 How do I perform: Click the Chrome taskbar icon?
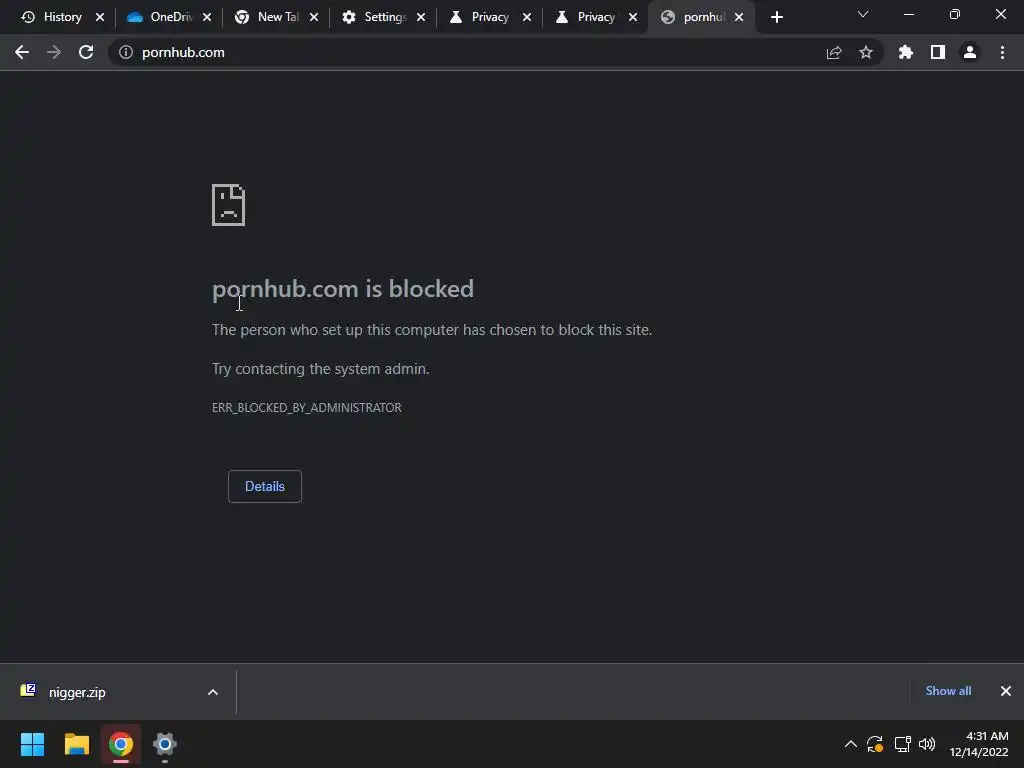pyautogui.click(x=121, y=744)
